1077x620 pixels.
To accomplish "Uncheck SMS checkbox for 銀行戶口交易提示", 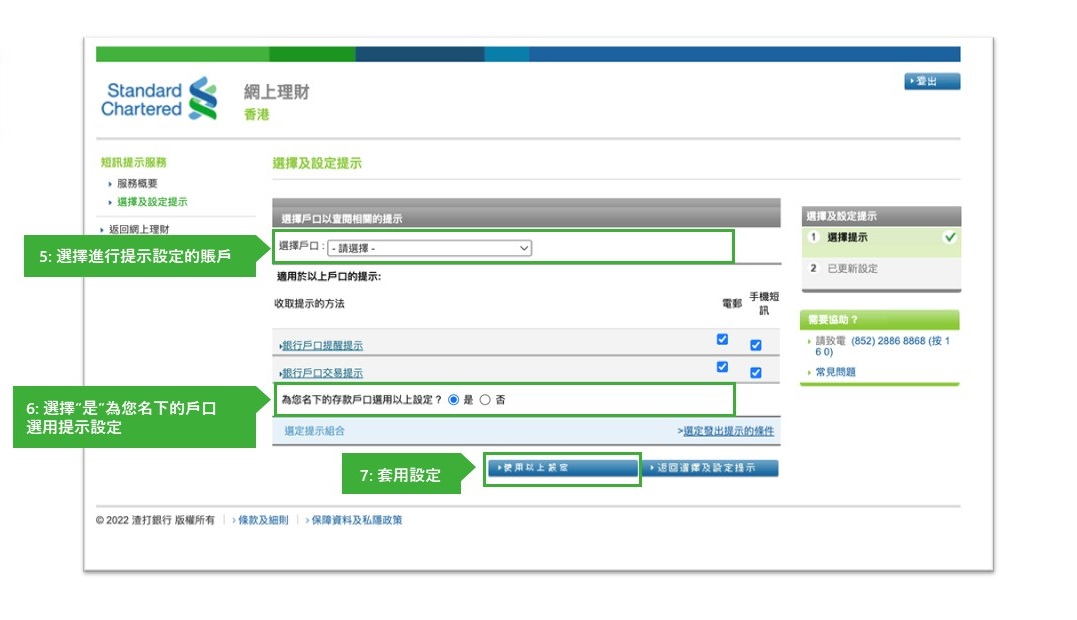I will click(755, 373).
